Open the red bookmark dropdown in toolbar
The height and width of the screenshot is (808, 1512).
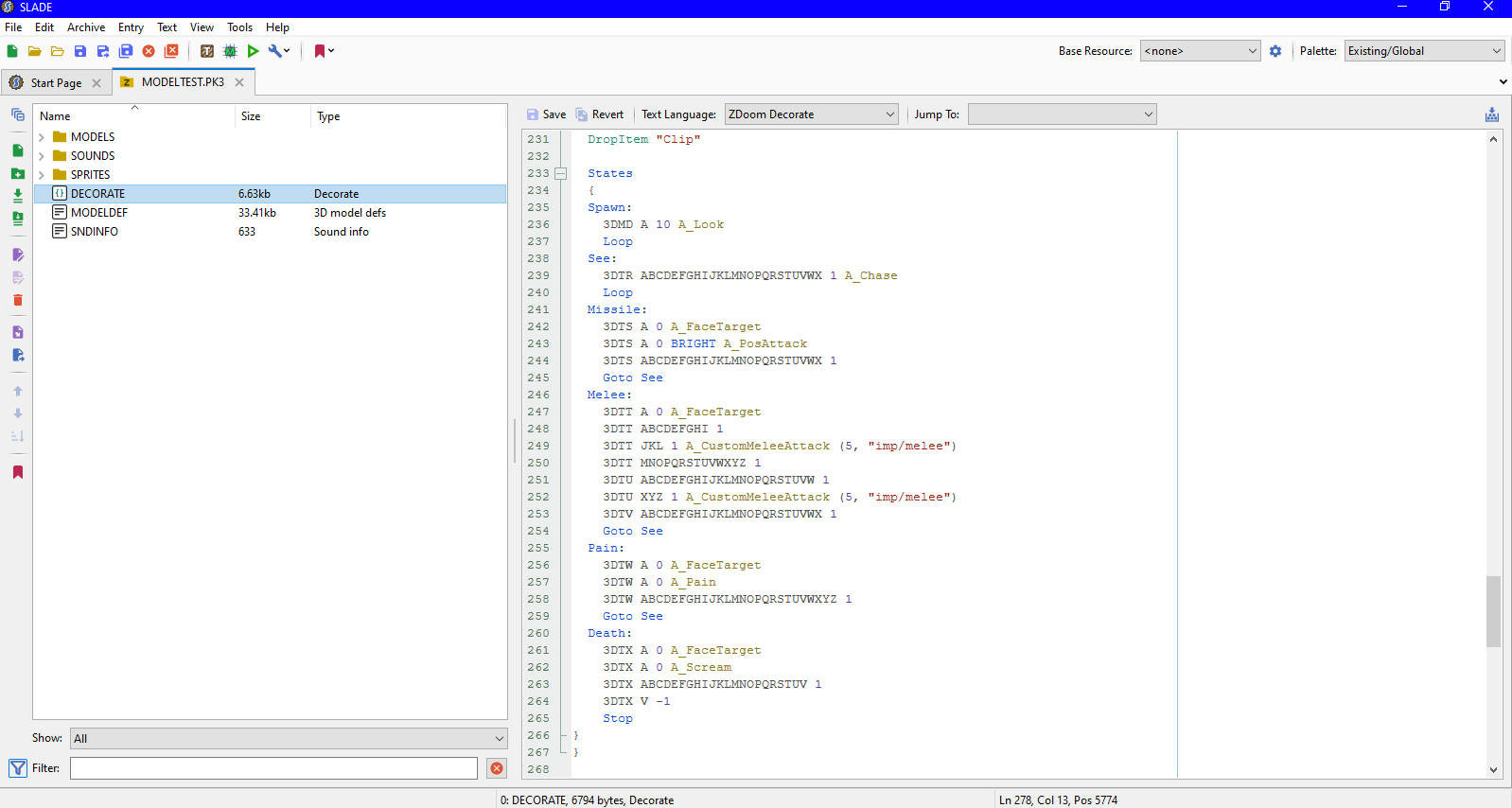click(x=325, y=51)
